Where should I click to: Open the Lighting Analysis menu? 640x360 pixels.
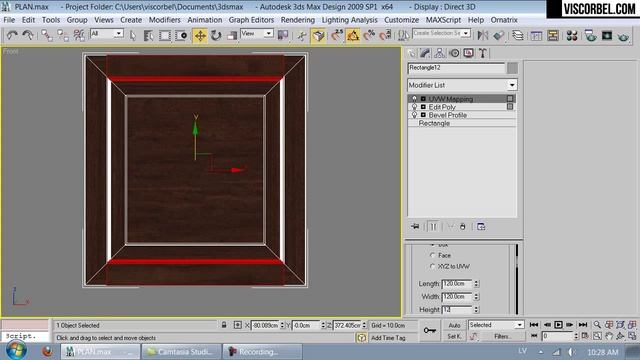(349, 20)
